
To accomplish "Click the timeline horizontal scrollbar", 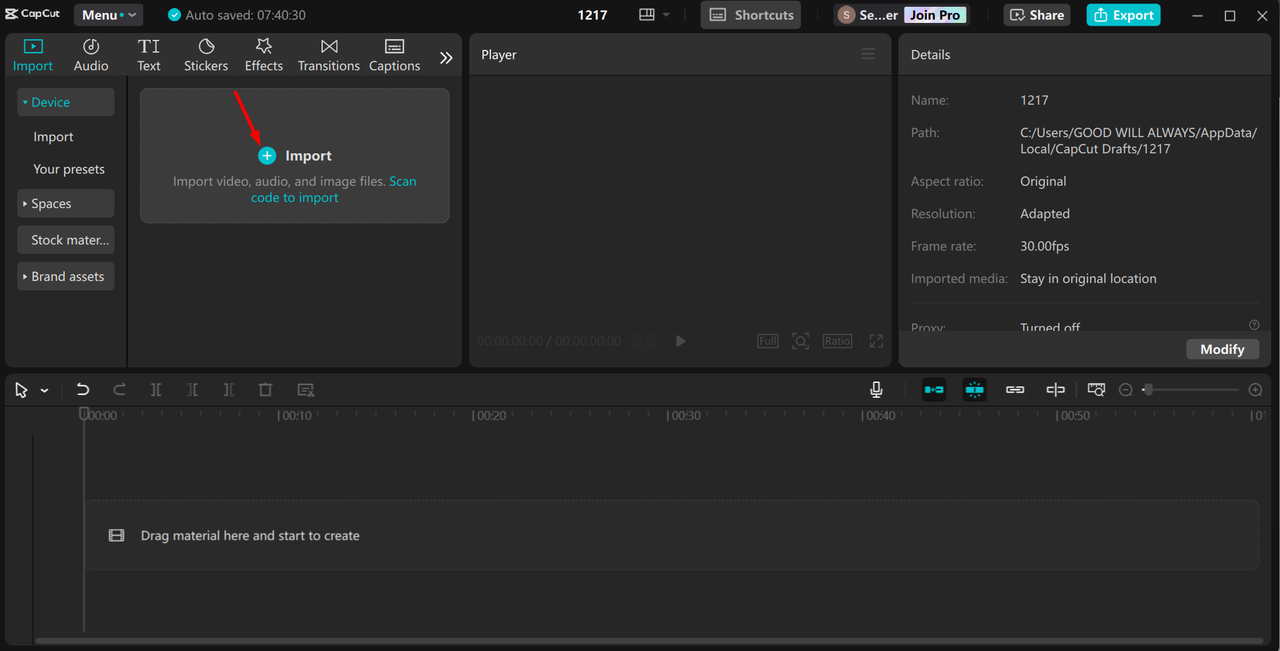I will [x=650, y=641].
